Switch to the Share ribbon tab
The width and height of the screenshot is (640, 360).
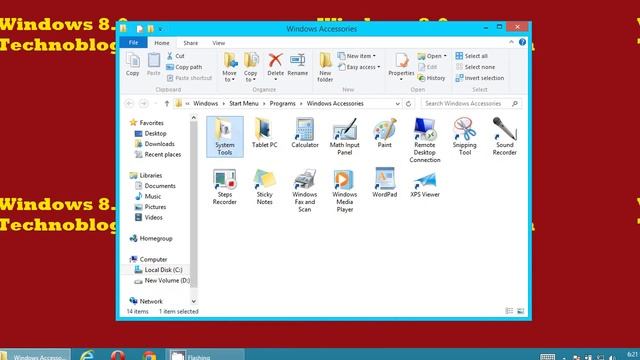[x=191, y=43]
